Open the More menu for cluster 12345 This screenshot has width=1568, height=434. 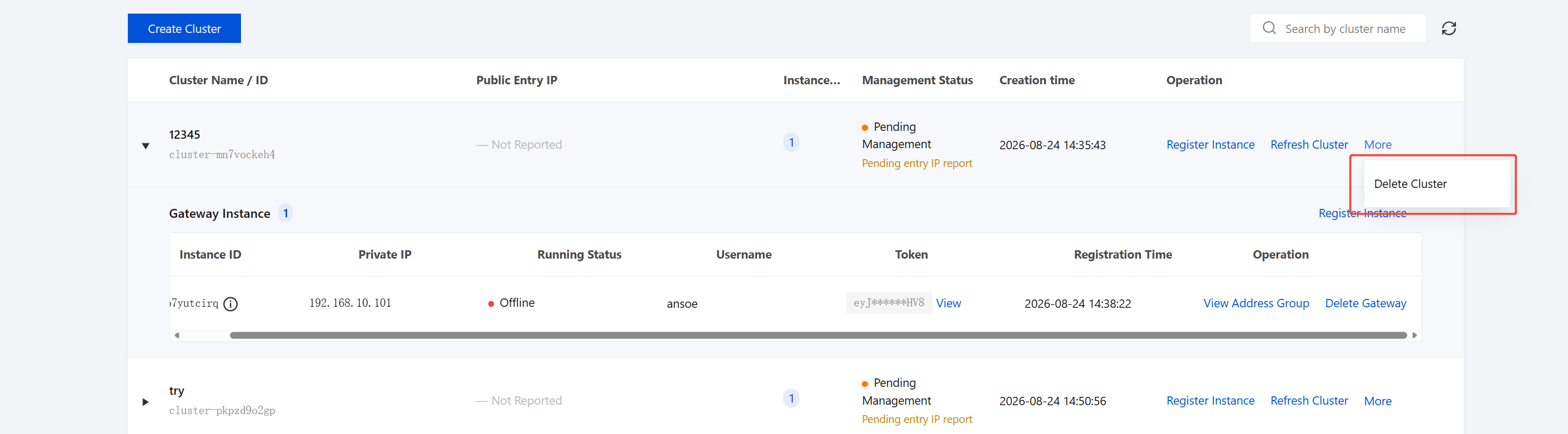click(1377, 145)
